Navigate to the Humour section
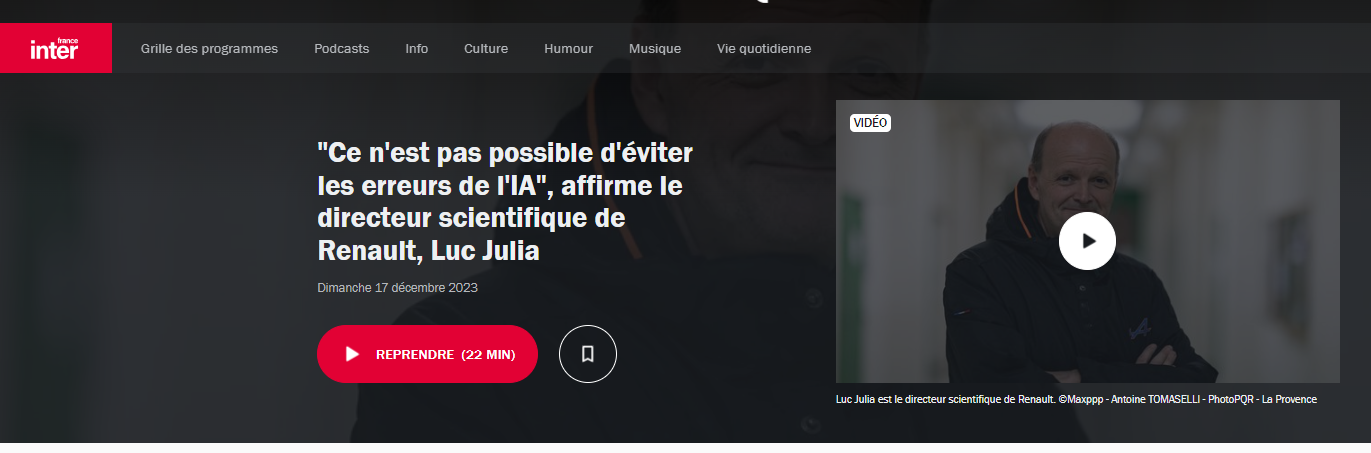 (568, 48)
